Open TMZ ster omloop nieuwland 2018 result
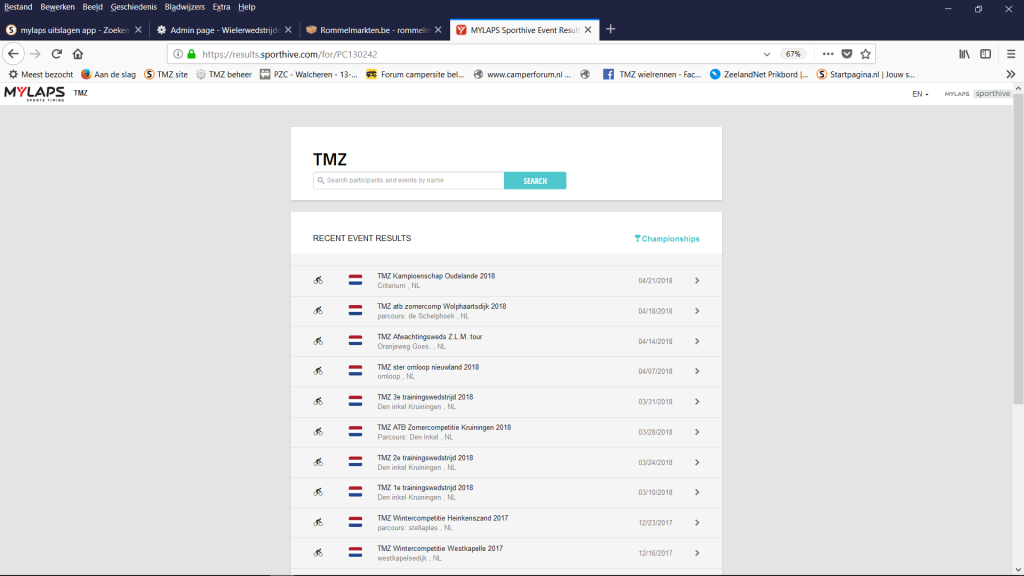Image resolution: width=1024 pixels, height=576 pixels. (x=427, y=367)
